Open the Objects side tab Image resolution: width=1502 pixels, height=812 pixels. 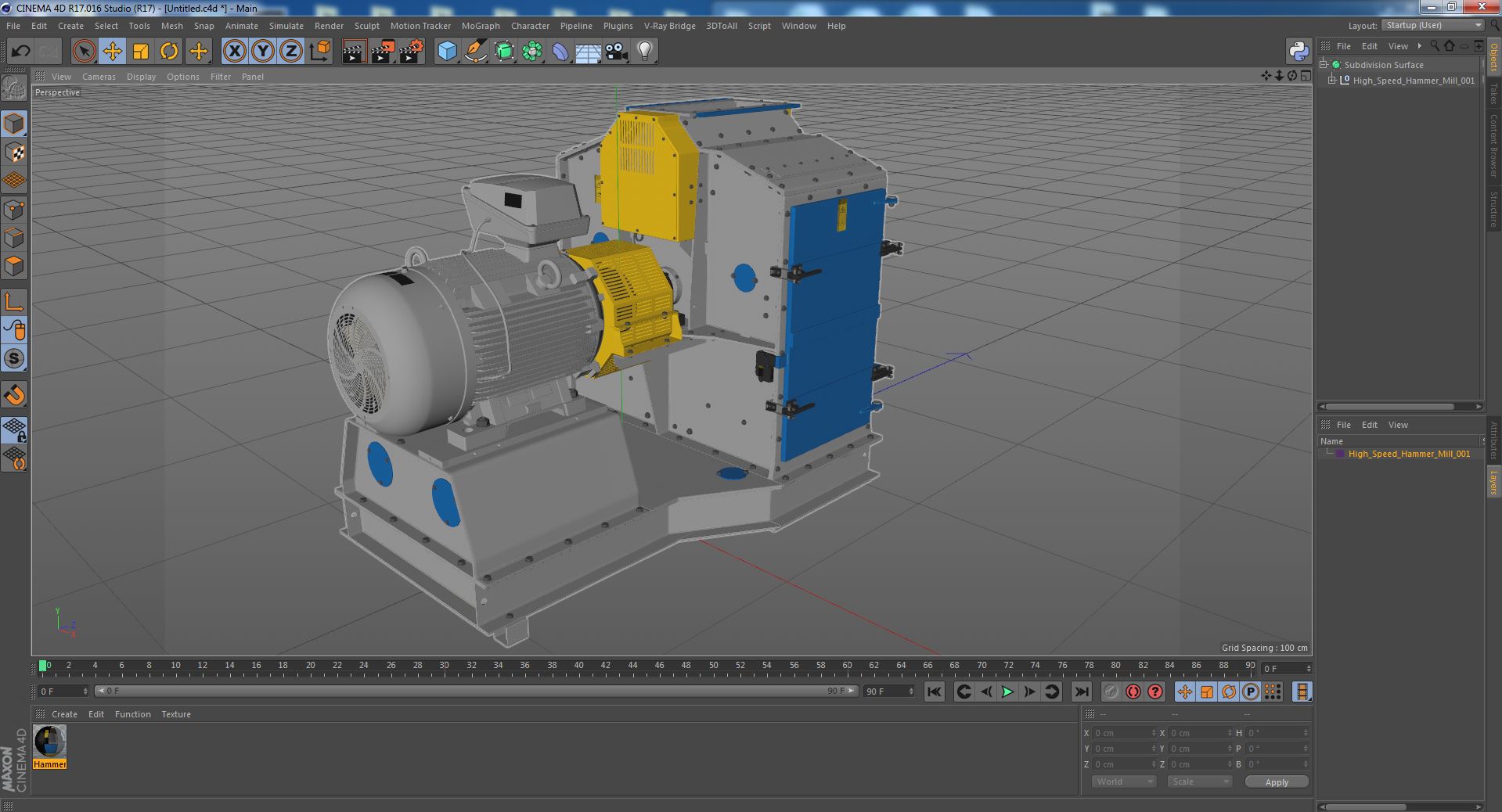point(1494,56)
